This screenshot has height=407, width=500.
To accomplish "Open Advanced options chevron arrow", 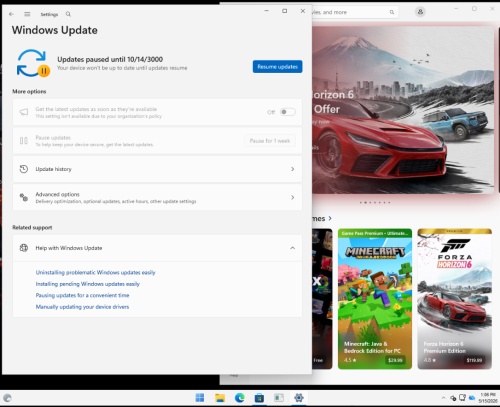I will 292,197.
